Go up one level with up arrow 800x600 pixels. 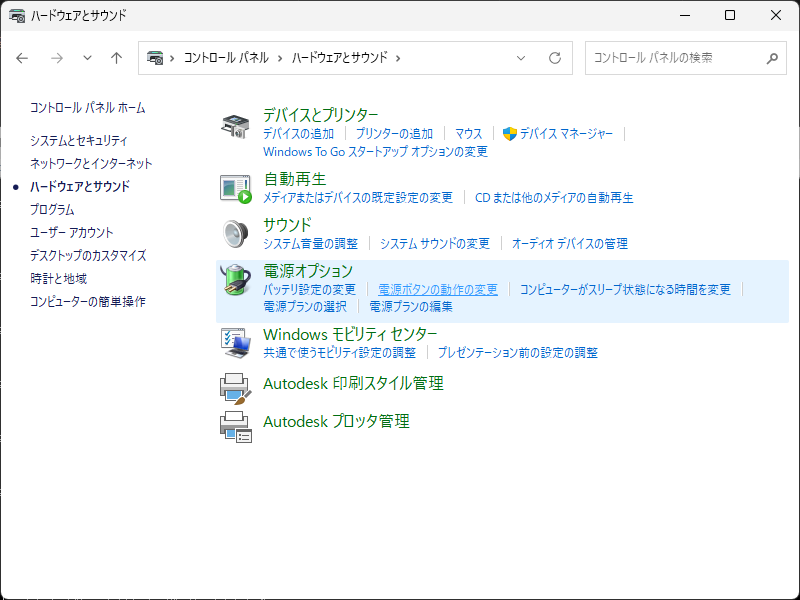point(116,58)
